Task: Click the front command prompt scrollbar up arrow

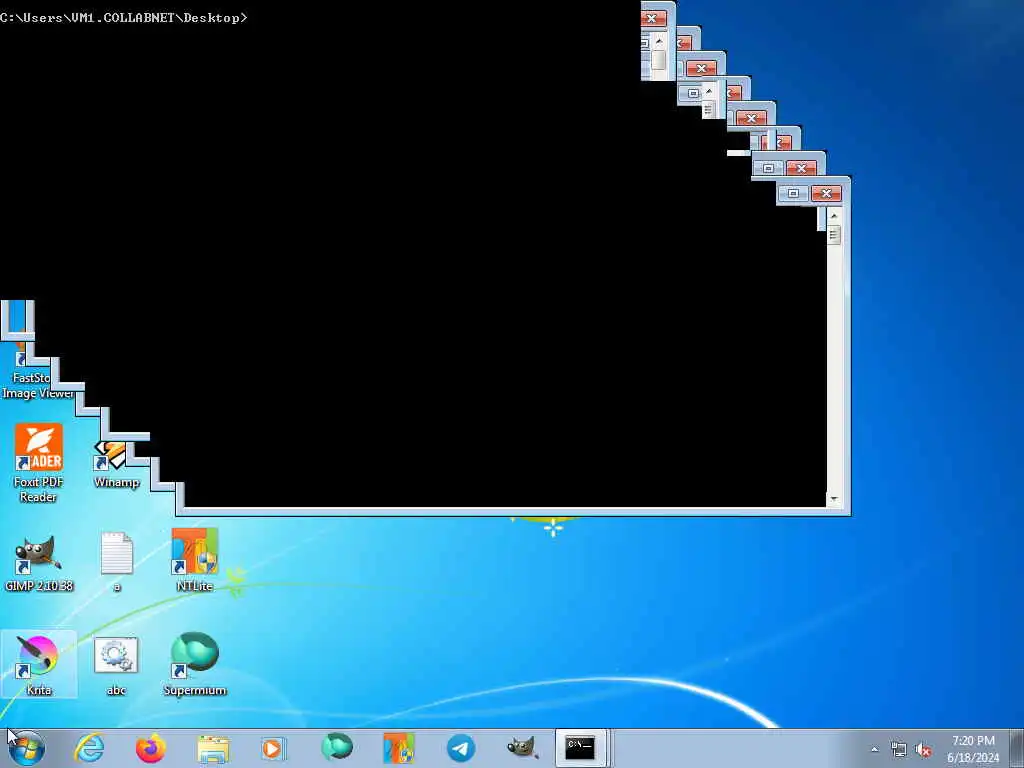Action: pos(834,216)
